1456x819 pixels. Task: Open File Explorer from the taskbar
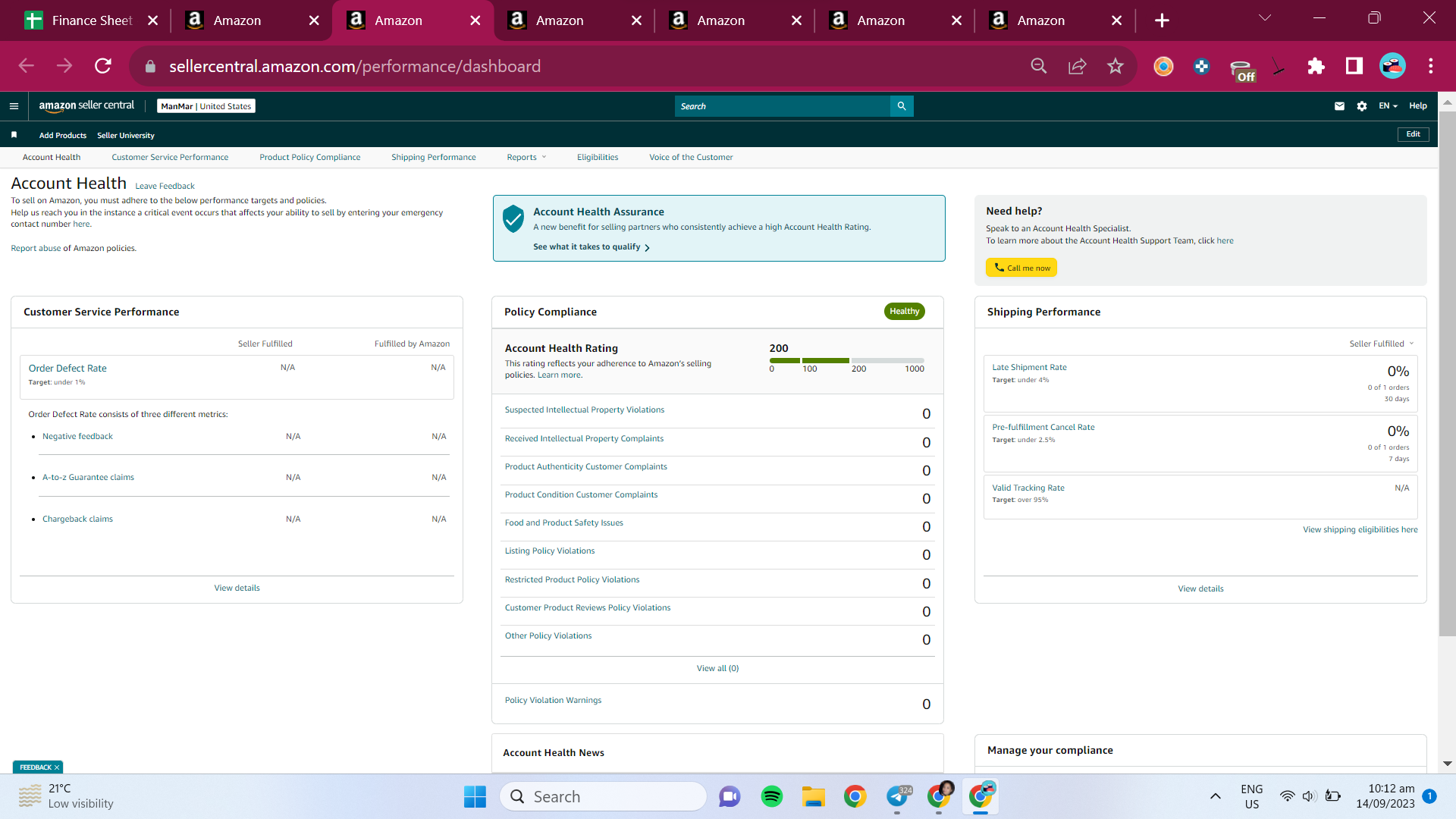pos(814,796)
